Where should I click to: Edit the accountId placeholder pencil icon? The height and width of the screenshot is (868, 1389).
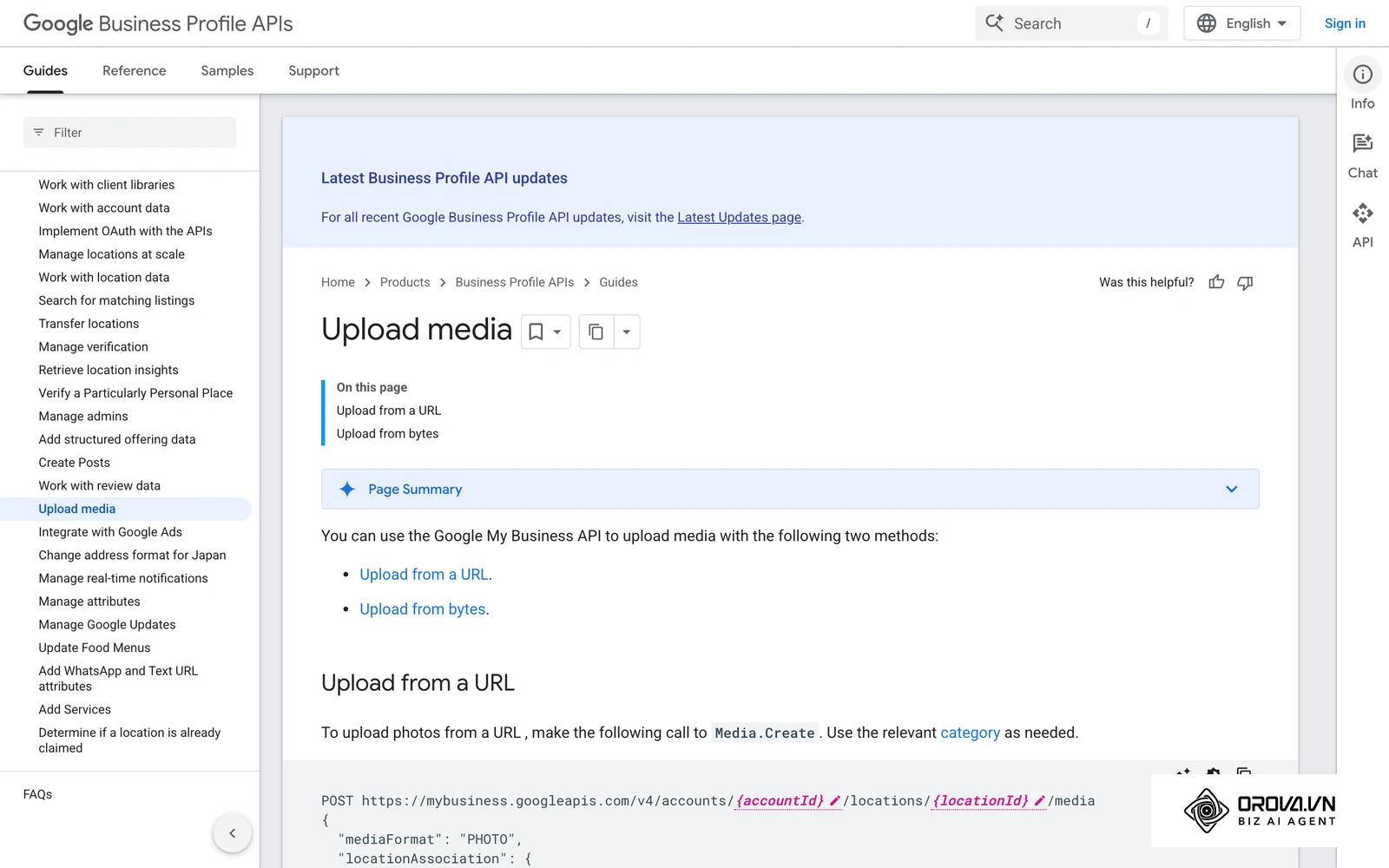pyautogui.click(x=835, y=801)
